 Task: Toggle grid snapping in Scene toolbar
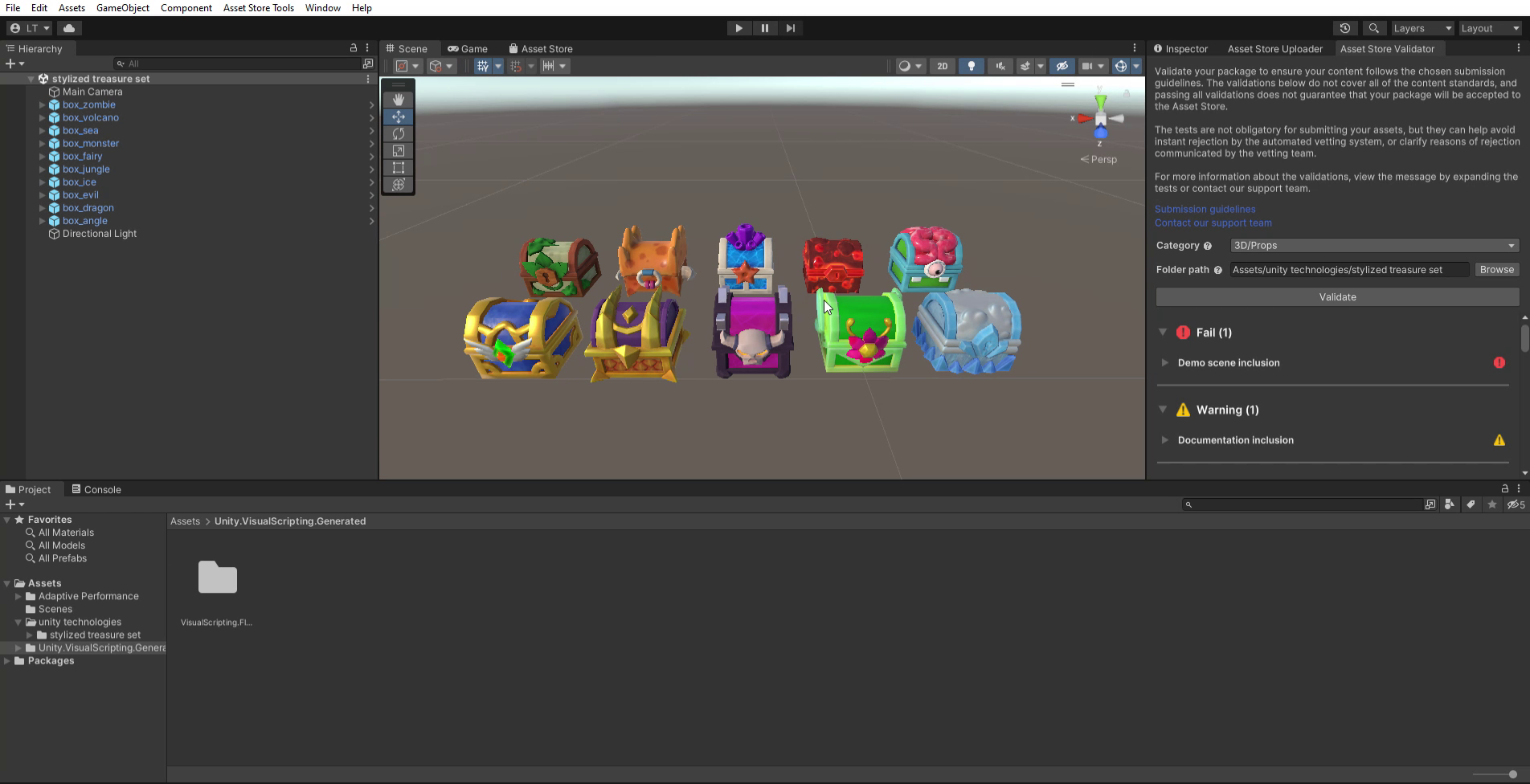(516, 66)
